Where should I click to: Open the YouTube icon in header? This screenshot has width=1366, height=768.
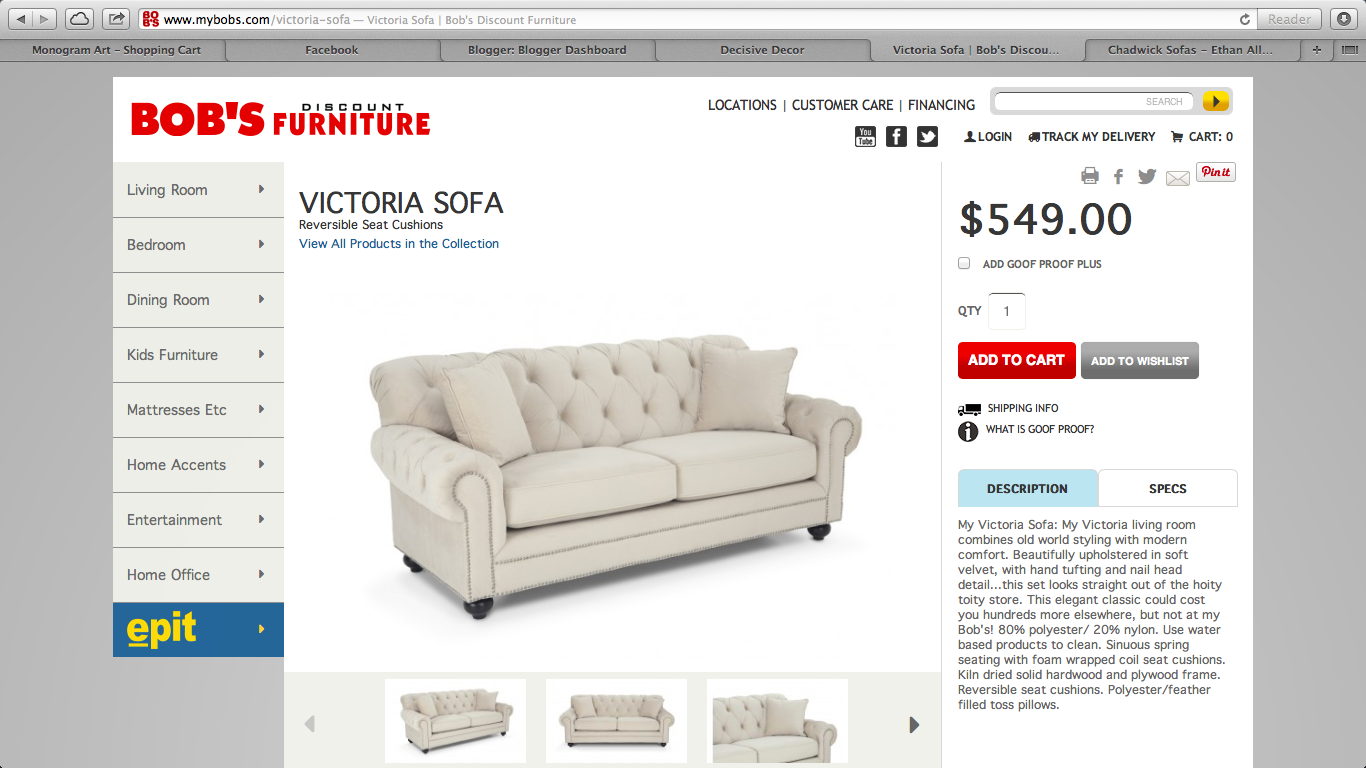866,137
